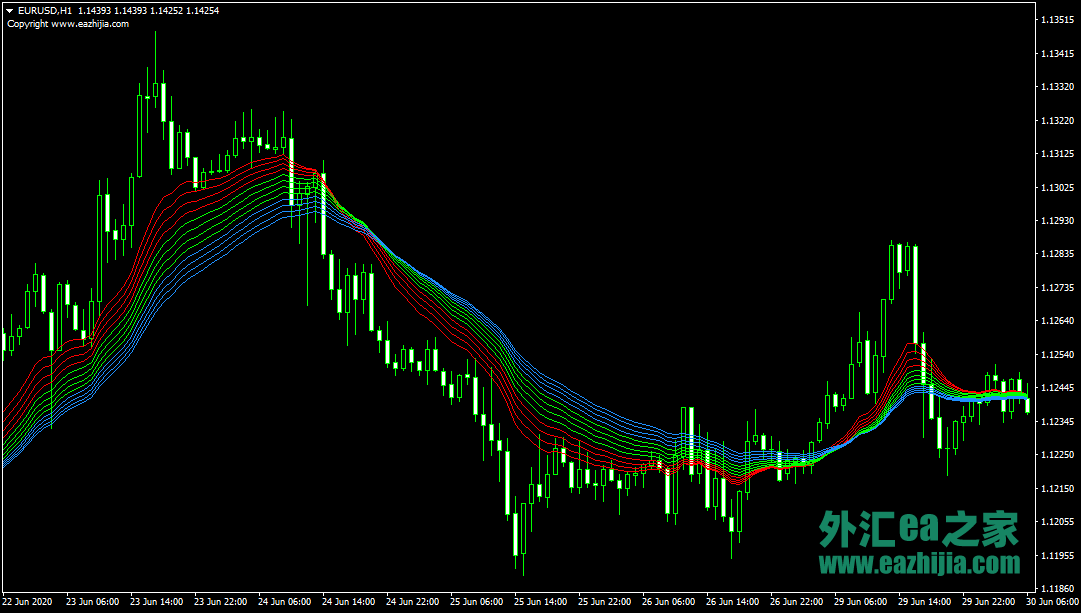Viewport: 1081px width, 613px height.
Task: Click price label 1.13125 on the scale
Action: click(1058, 154)
